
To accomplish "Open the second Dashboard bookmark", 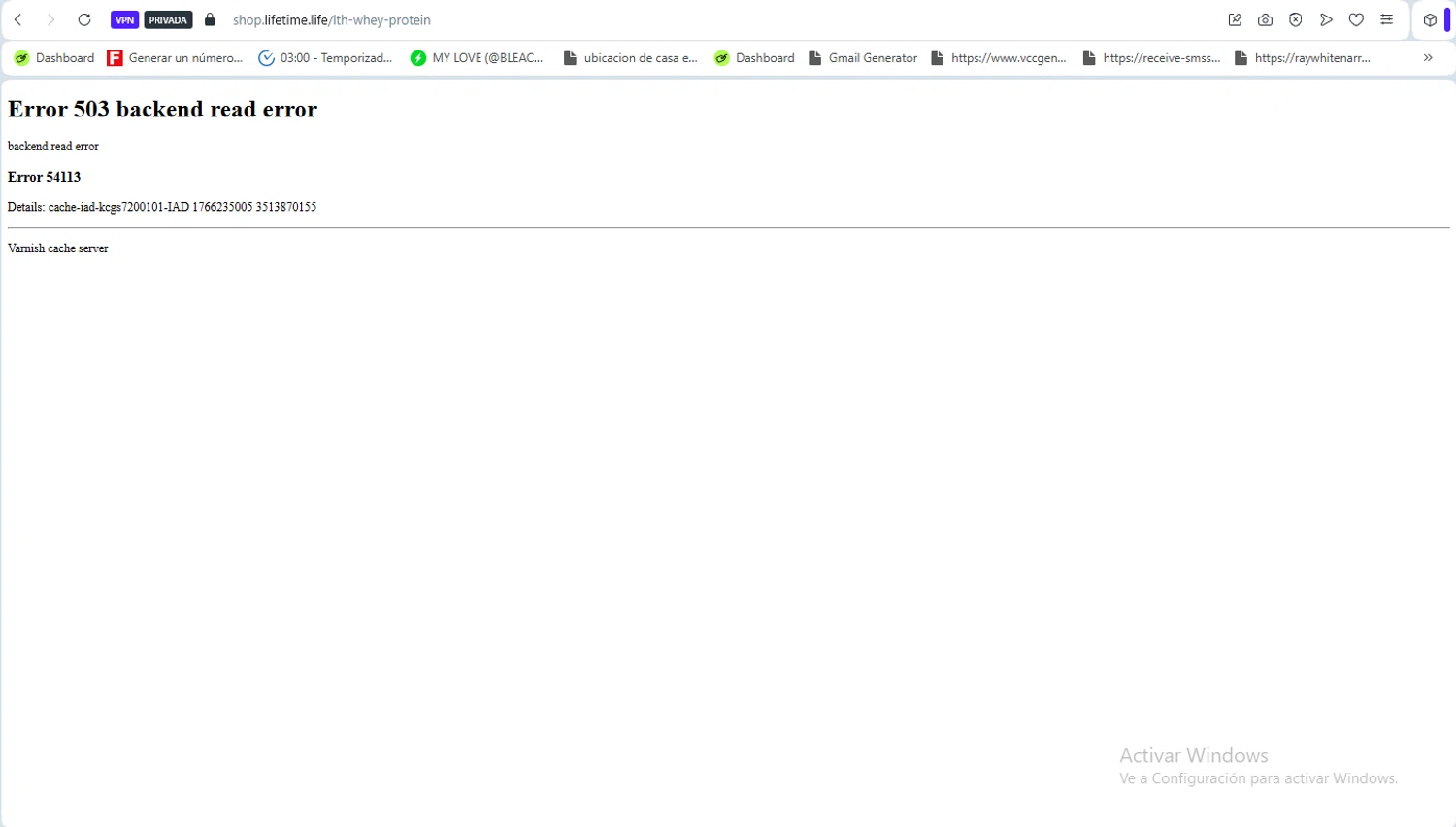I will pyautogui.click(x=754, y=58).
